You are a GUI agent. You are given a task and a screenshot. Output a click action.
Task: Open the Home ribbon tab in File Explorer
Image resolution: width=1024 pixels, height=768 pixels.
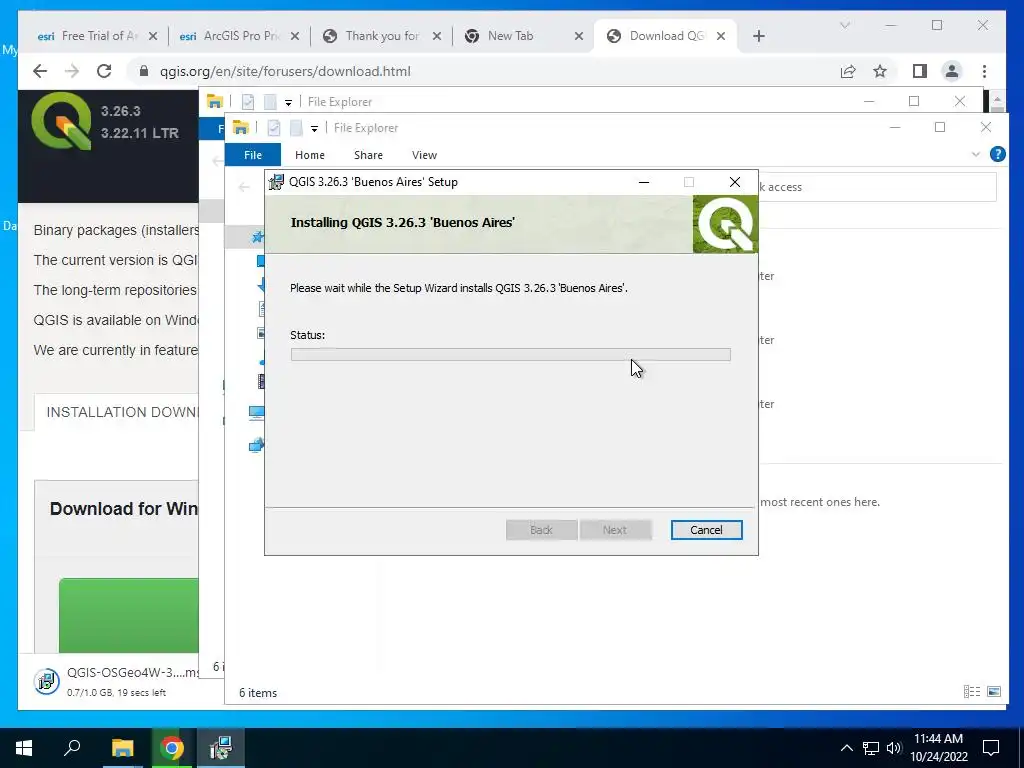point(310,155)
